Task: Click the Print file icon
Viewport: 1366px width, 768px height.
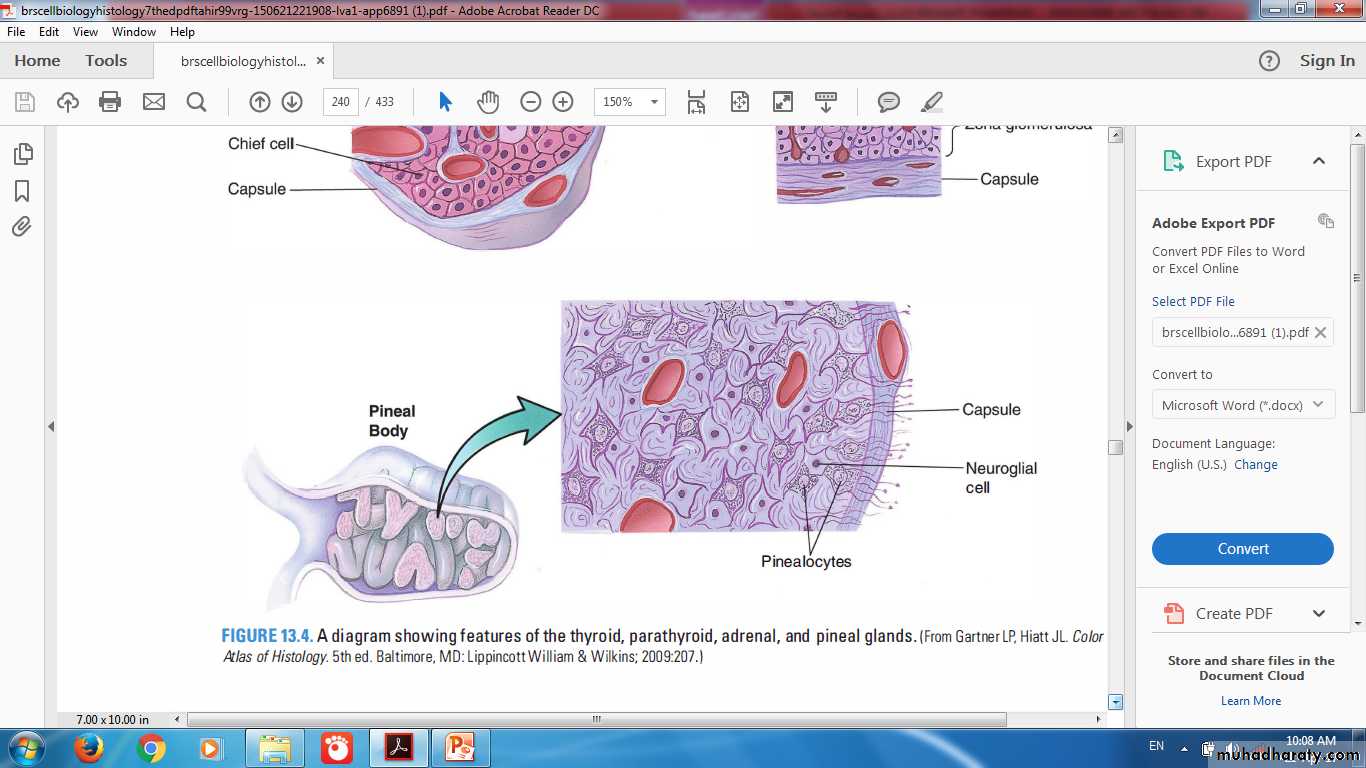Action: click(x=110, y=102)
